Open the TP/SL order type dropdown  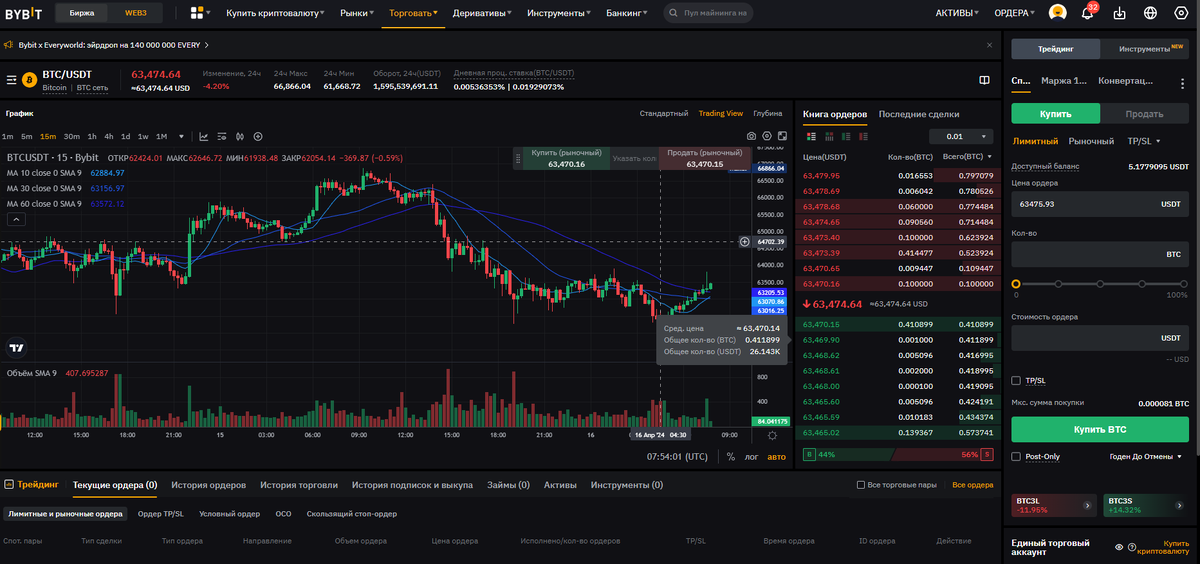click(1142, 141)
